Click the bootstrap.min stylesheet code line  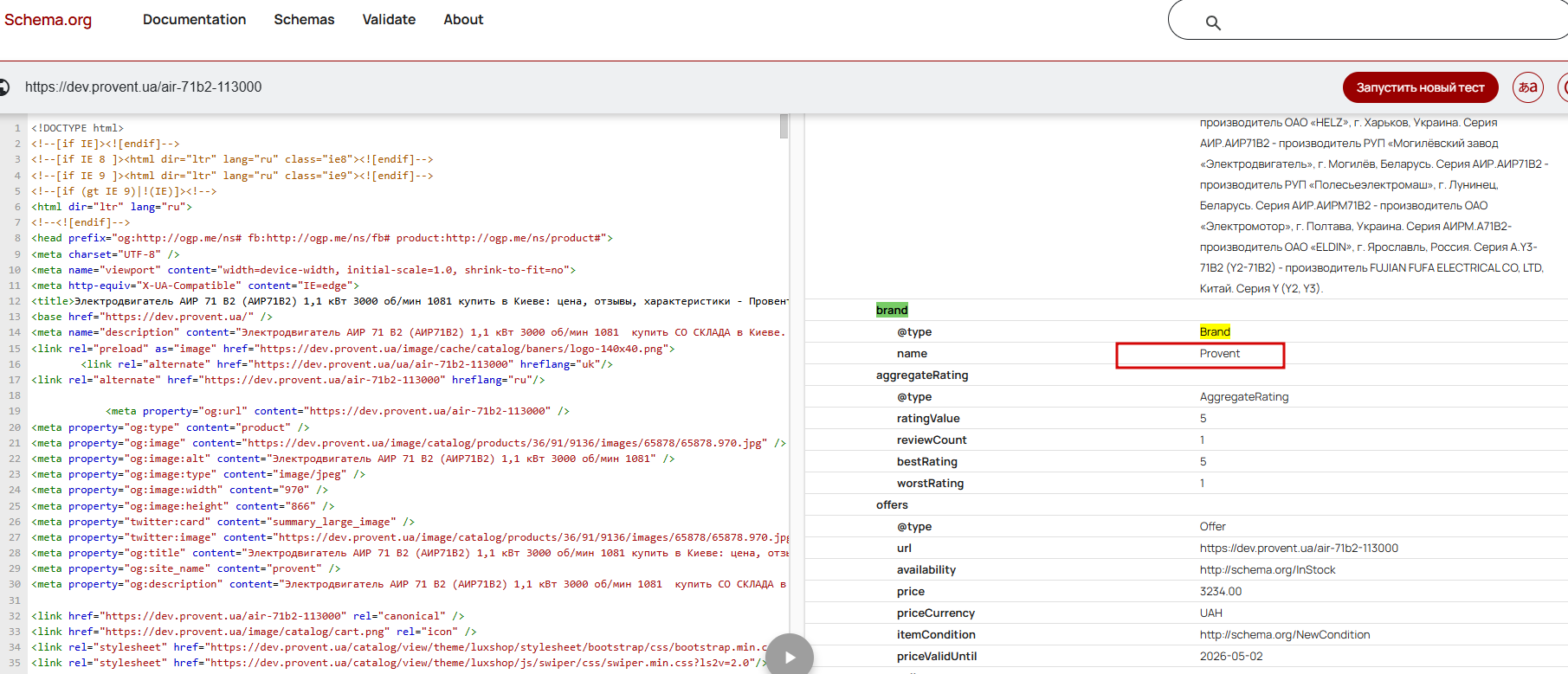[400, 647]
